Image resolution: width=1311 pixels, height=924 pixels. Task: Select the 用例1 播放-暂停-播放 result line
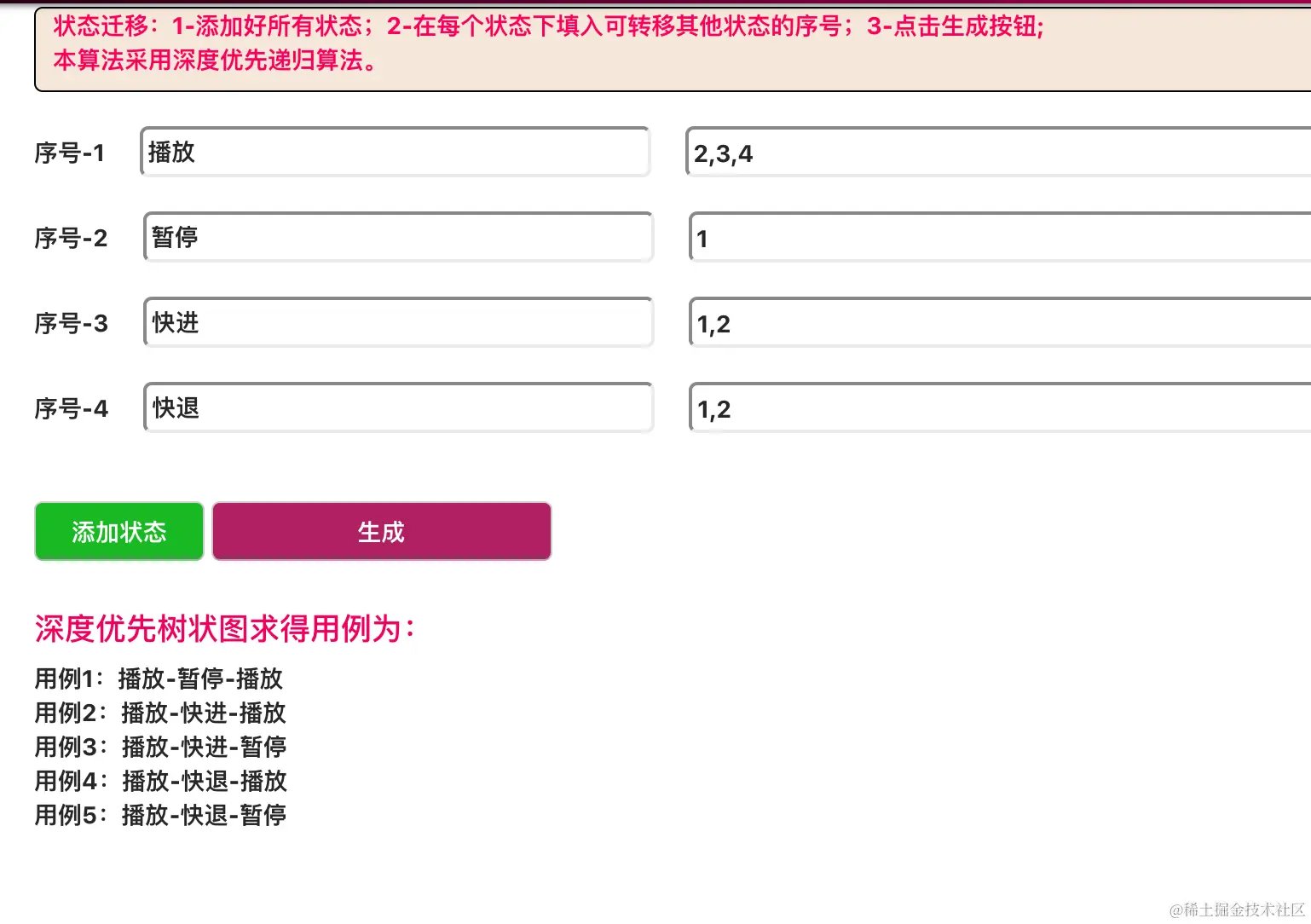159,679
